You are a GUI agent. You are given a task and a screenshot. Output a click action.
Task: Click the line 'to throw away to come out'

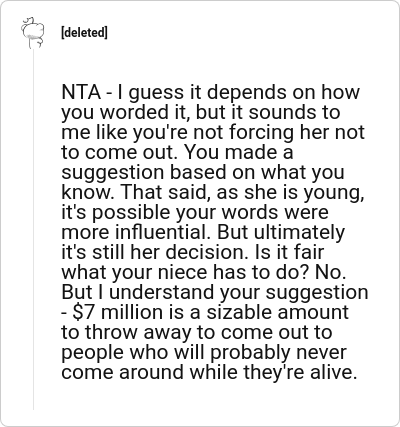pos(197,332)
